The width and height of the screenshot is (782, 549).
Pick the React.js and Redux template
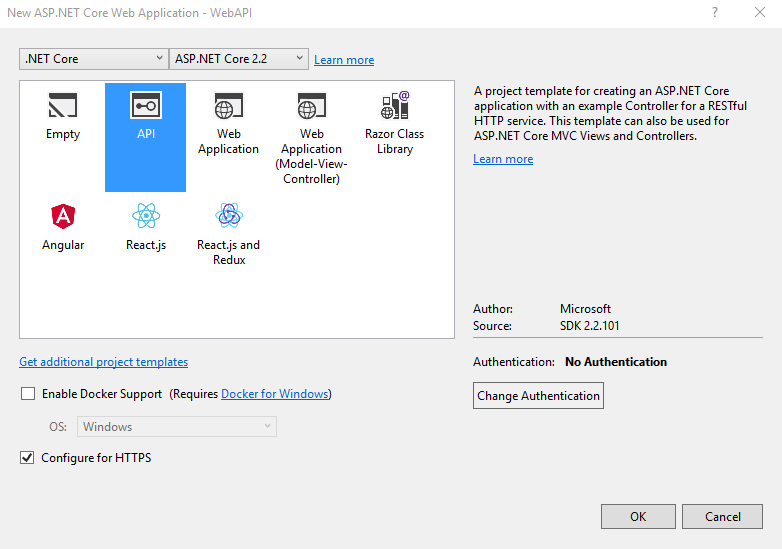click(228, 234)
